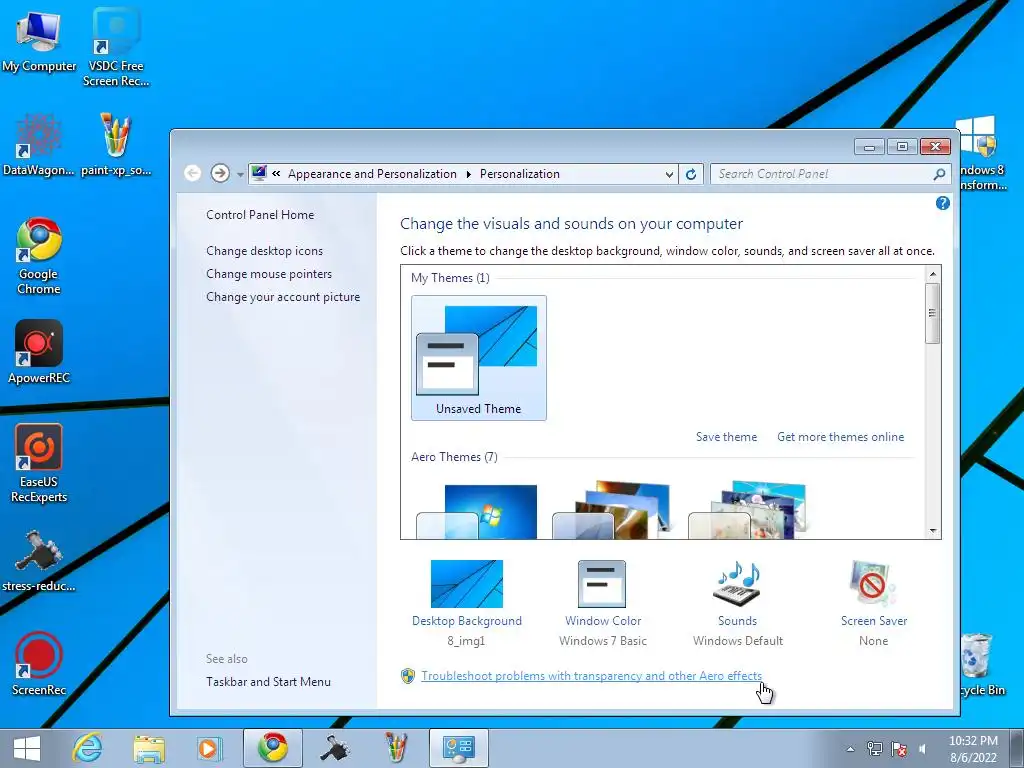Screen dimensions: 1024x768
Task: Click the help question mark icon
Action: pos(942,203)
